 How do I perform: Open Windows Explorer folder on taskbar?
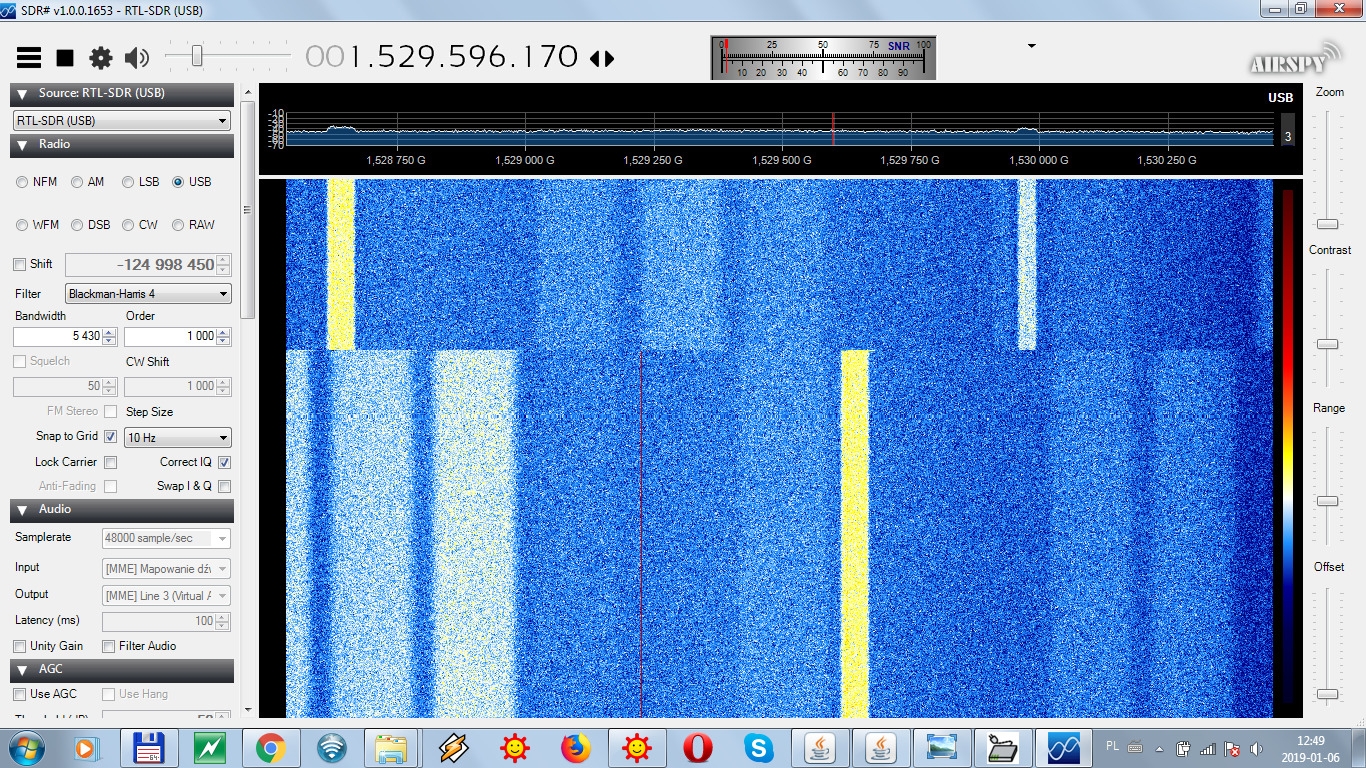click(x=392, y=747)
